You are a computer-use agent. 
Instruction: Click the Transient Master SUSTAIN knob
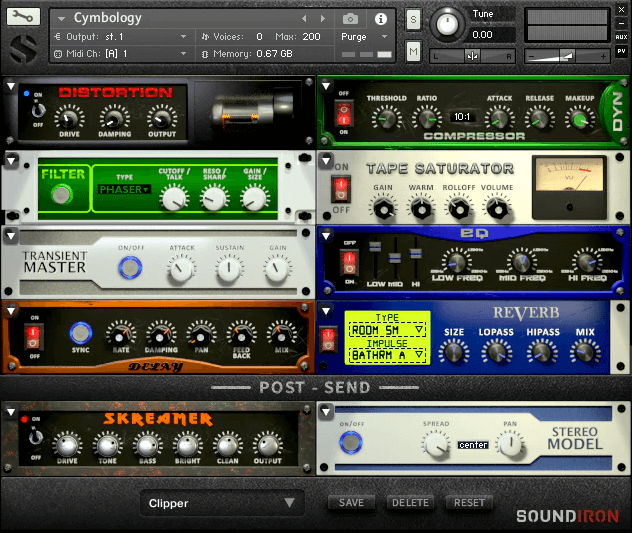(x=229, y=269)
